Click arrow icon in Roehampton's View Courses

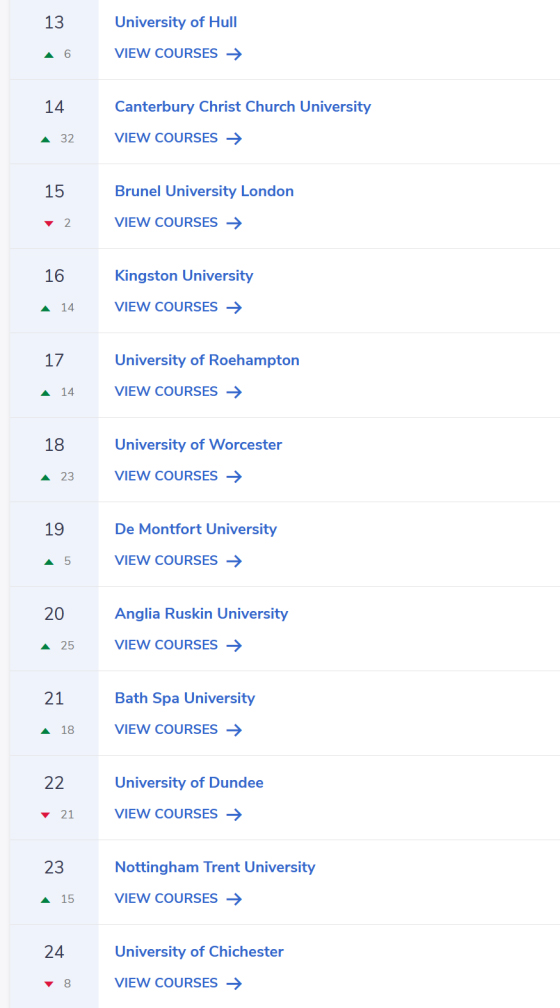click(234, 392)
